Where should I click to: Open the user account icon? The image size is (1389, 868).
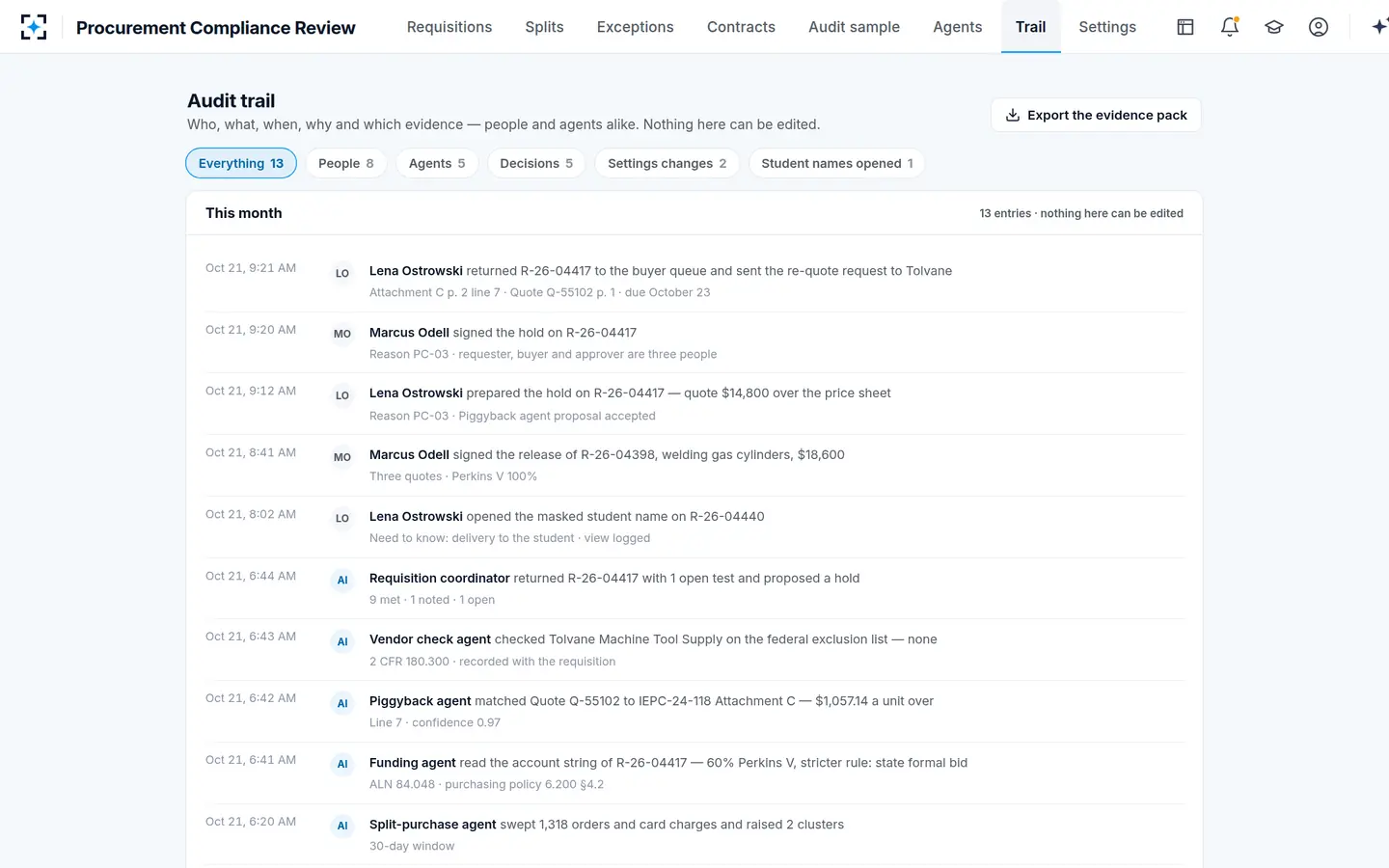tap(1319, 27)
